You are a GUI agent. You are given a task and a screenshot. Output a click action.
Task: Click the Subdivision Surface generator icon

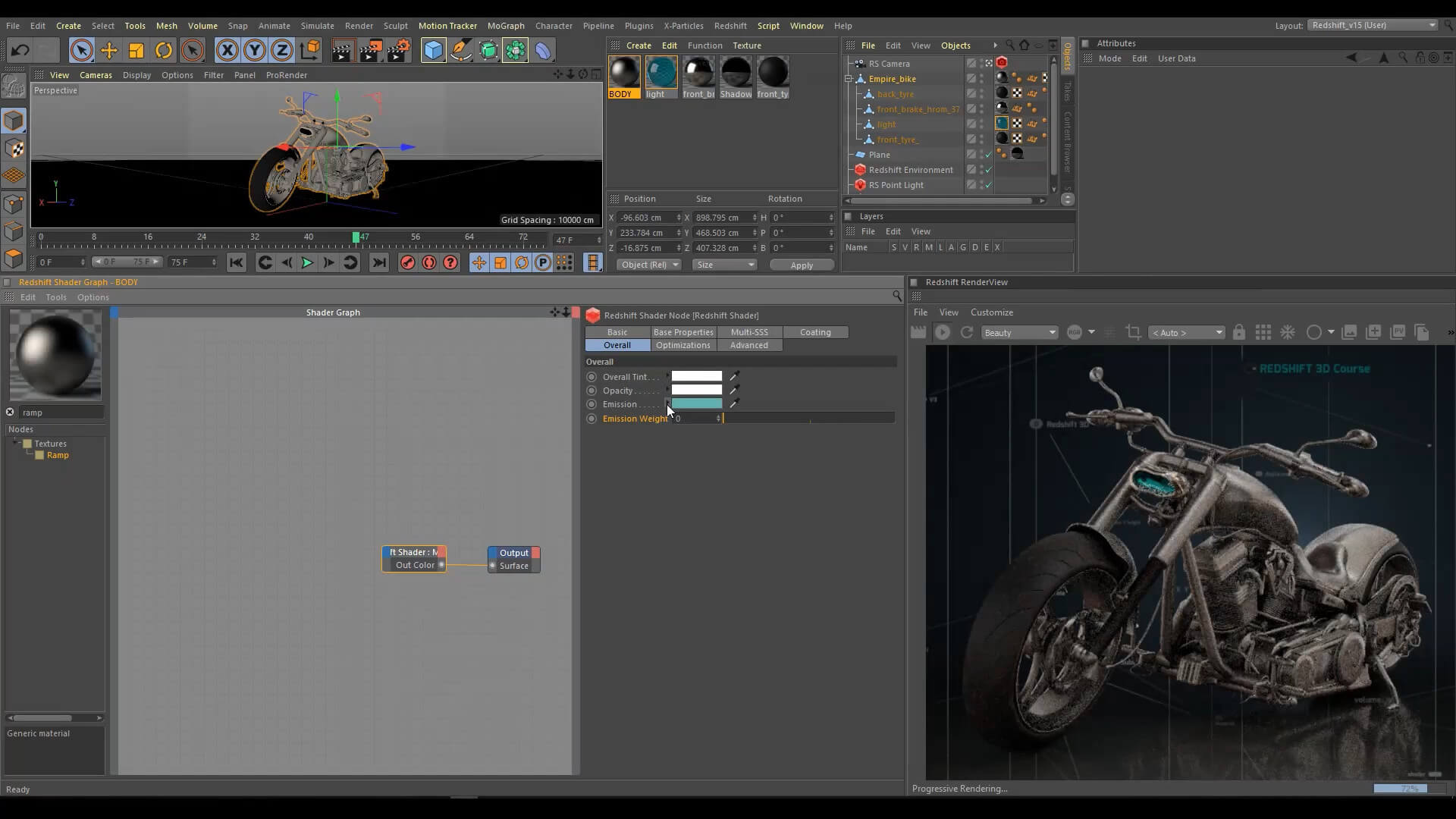(x=488, y=51)
